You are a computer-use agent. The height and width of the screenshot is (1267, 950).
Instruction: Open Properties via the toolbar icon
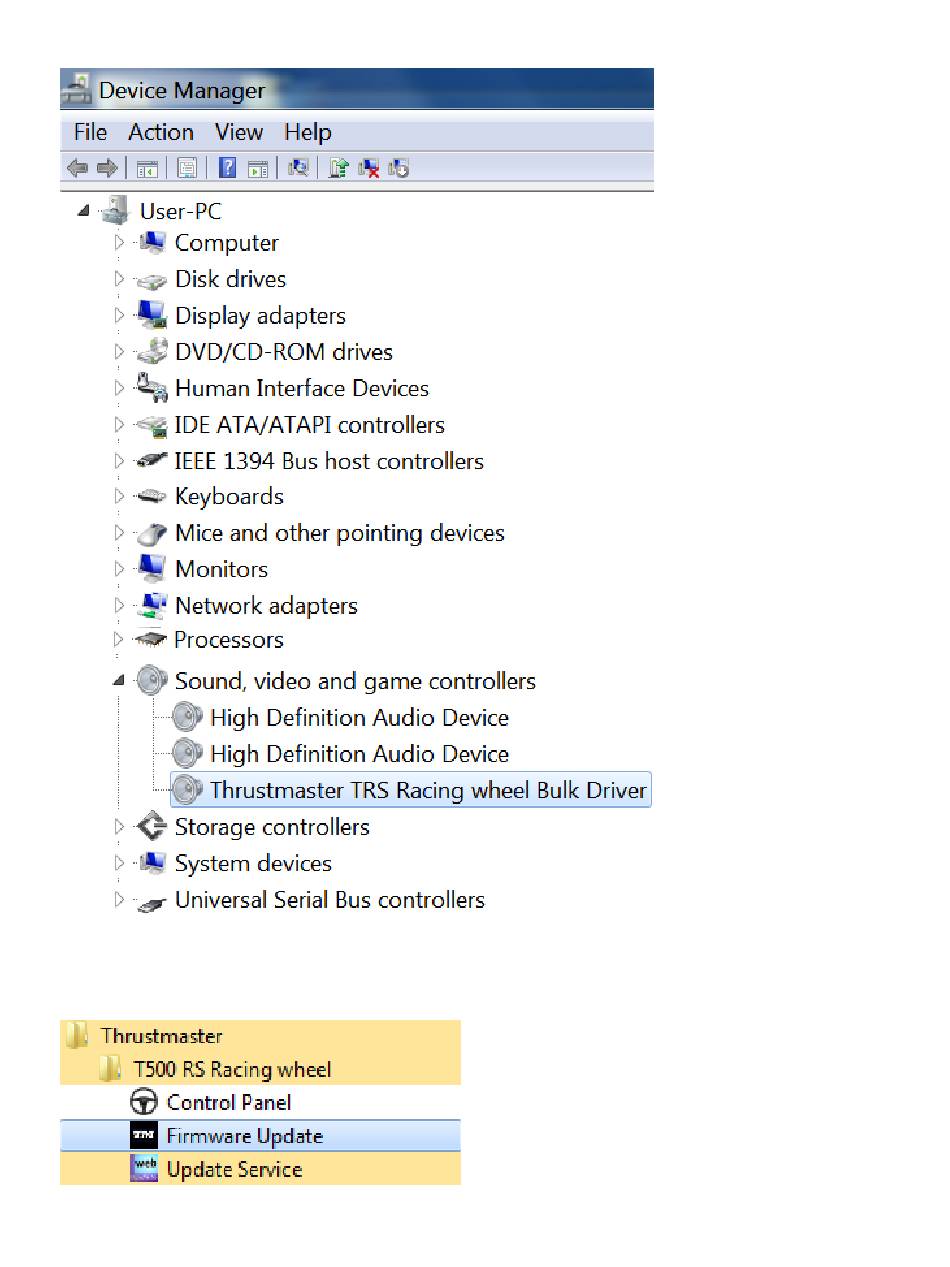pyautogui.click(x=187, y=169)
